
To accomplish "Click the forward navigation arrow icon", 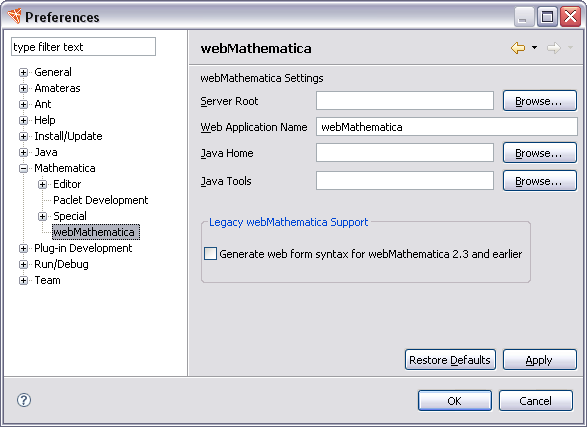I will point(554,48).
